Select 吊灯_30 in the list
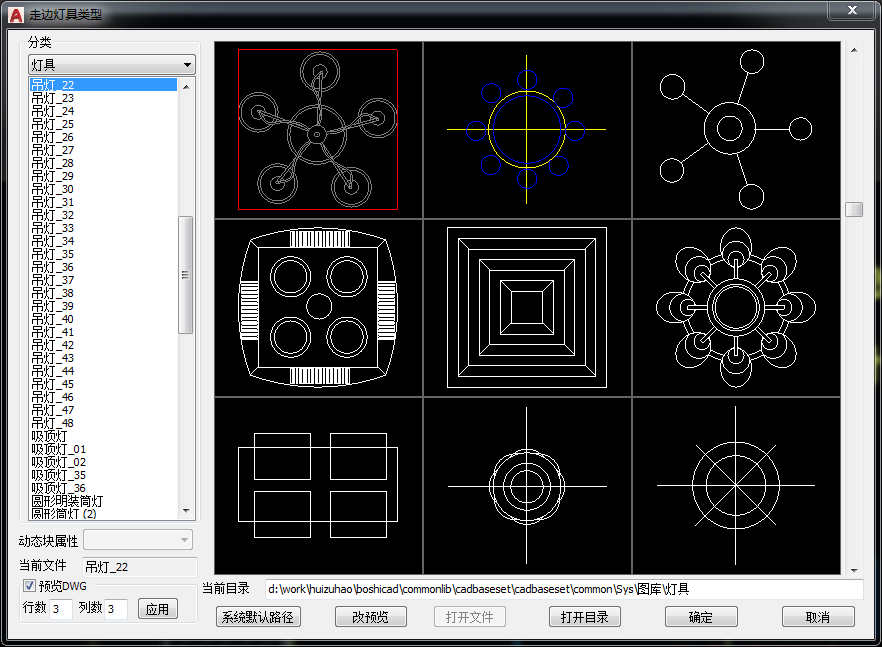Image resolution: width=882 pixels, height=647 pixels. pos(103,189)
